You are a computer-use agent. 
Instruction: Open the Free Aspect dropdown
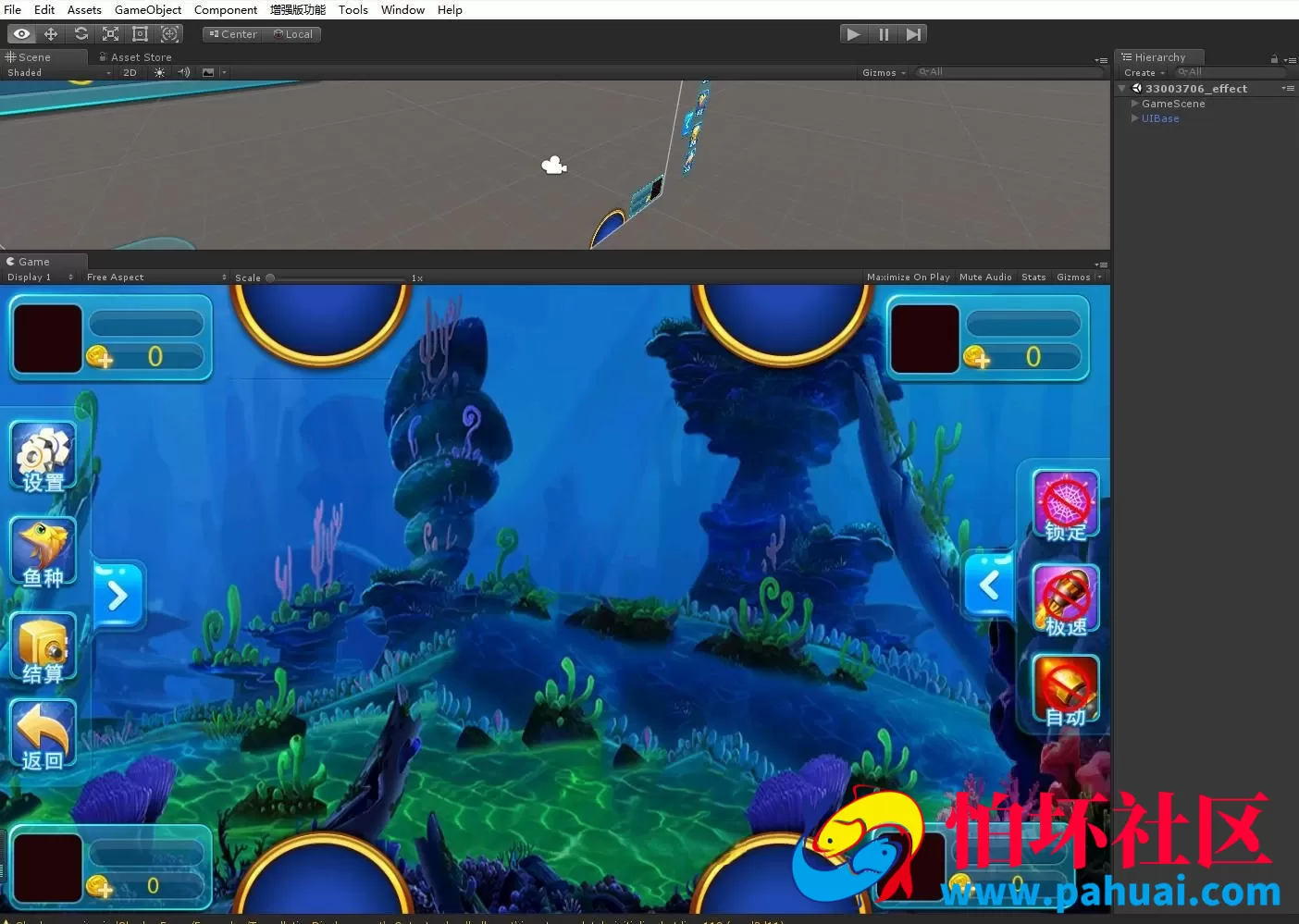click(155, 277)
